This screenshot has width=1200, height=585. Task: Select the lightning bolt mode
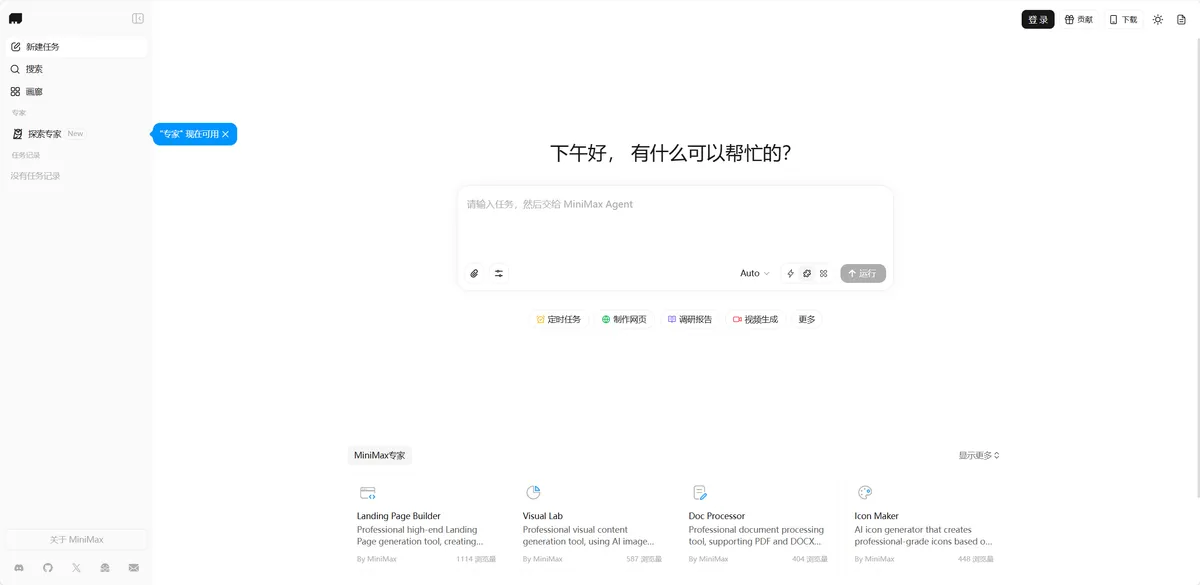(790, 273)
